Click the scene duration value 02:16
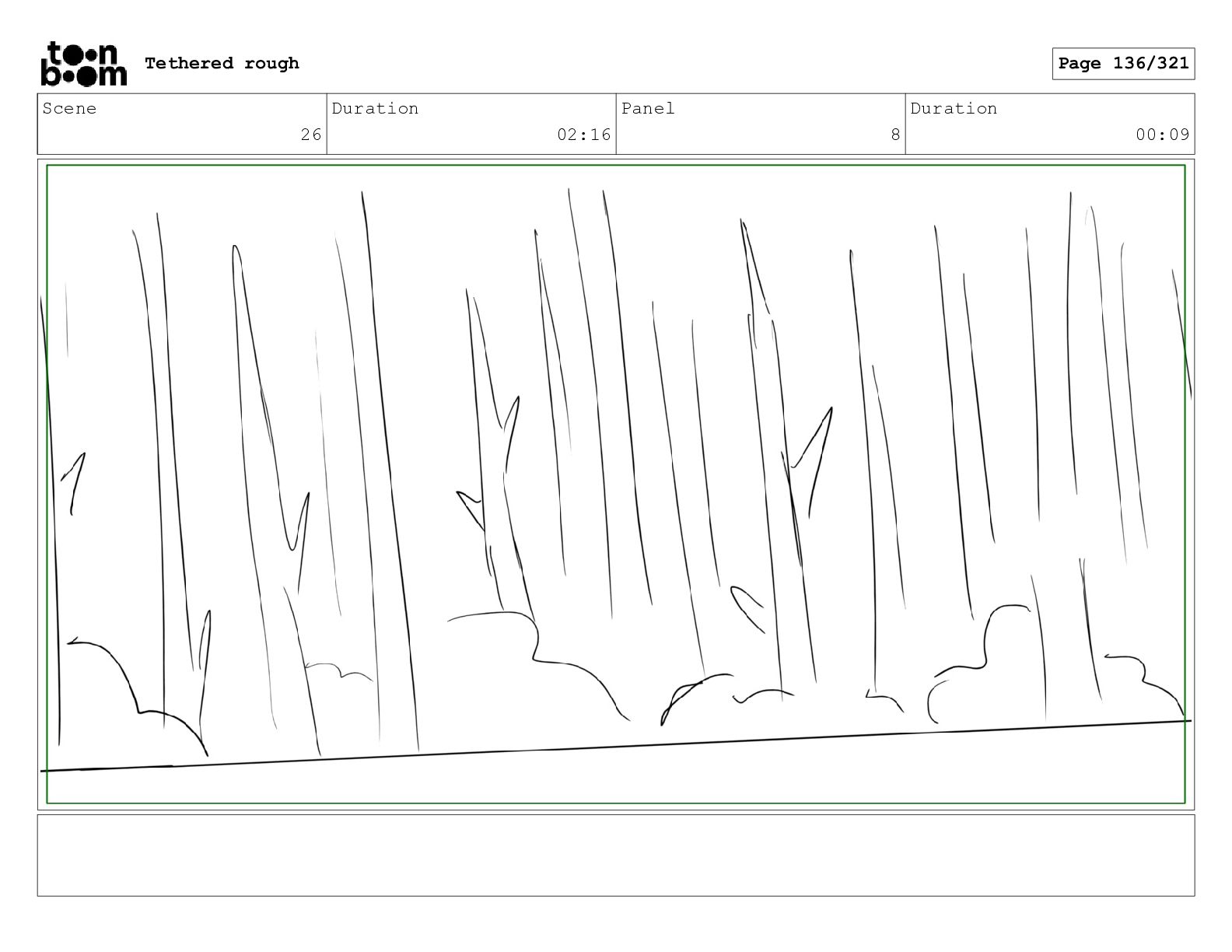The image size is (1232, 952). (584, 135)
